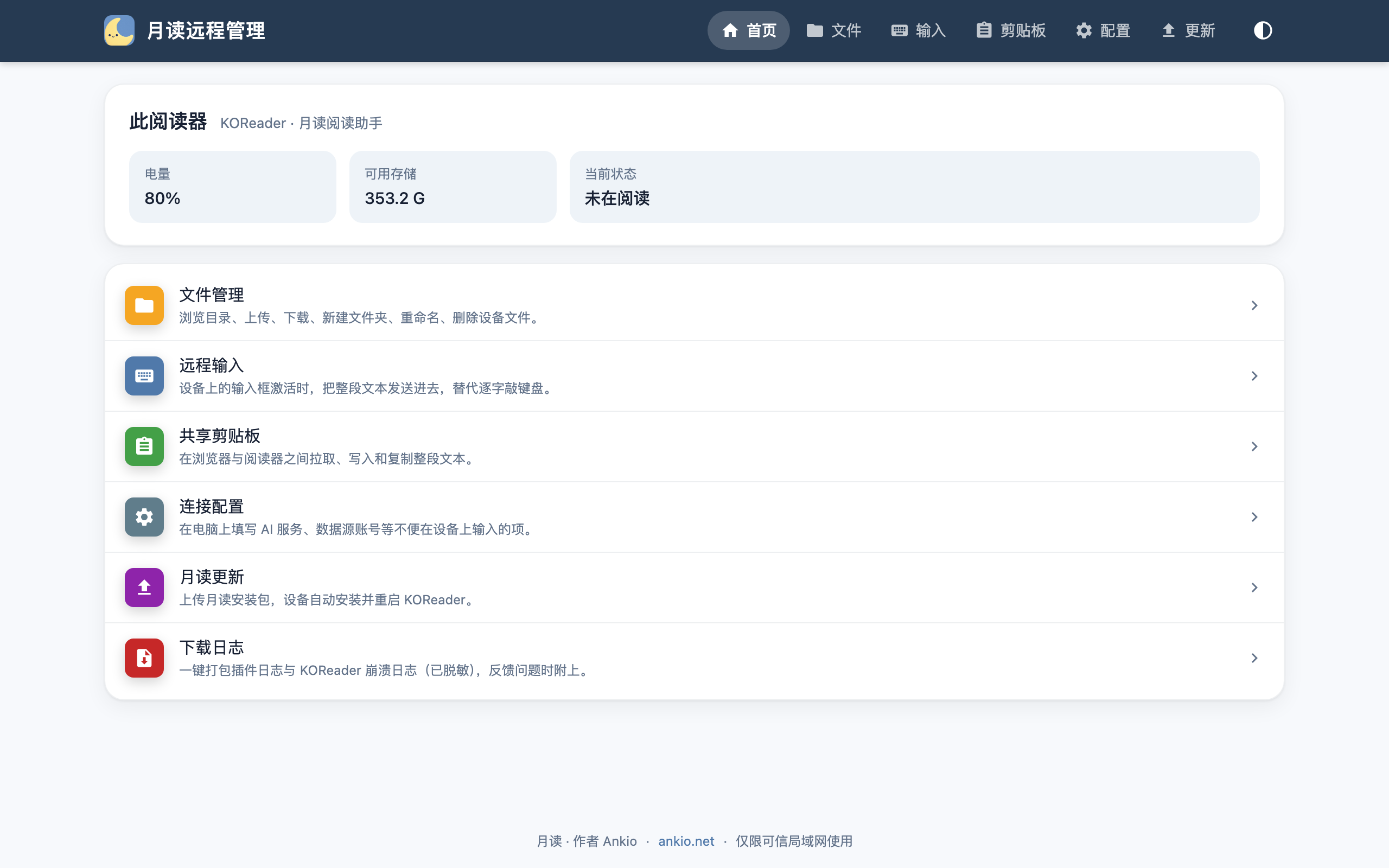Expand the 连接配置 row chevron
Screen dimensions: 1389x868
pyautogui.click(x=1254, y=517)
